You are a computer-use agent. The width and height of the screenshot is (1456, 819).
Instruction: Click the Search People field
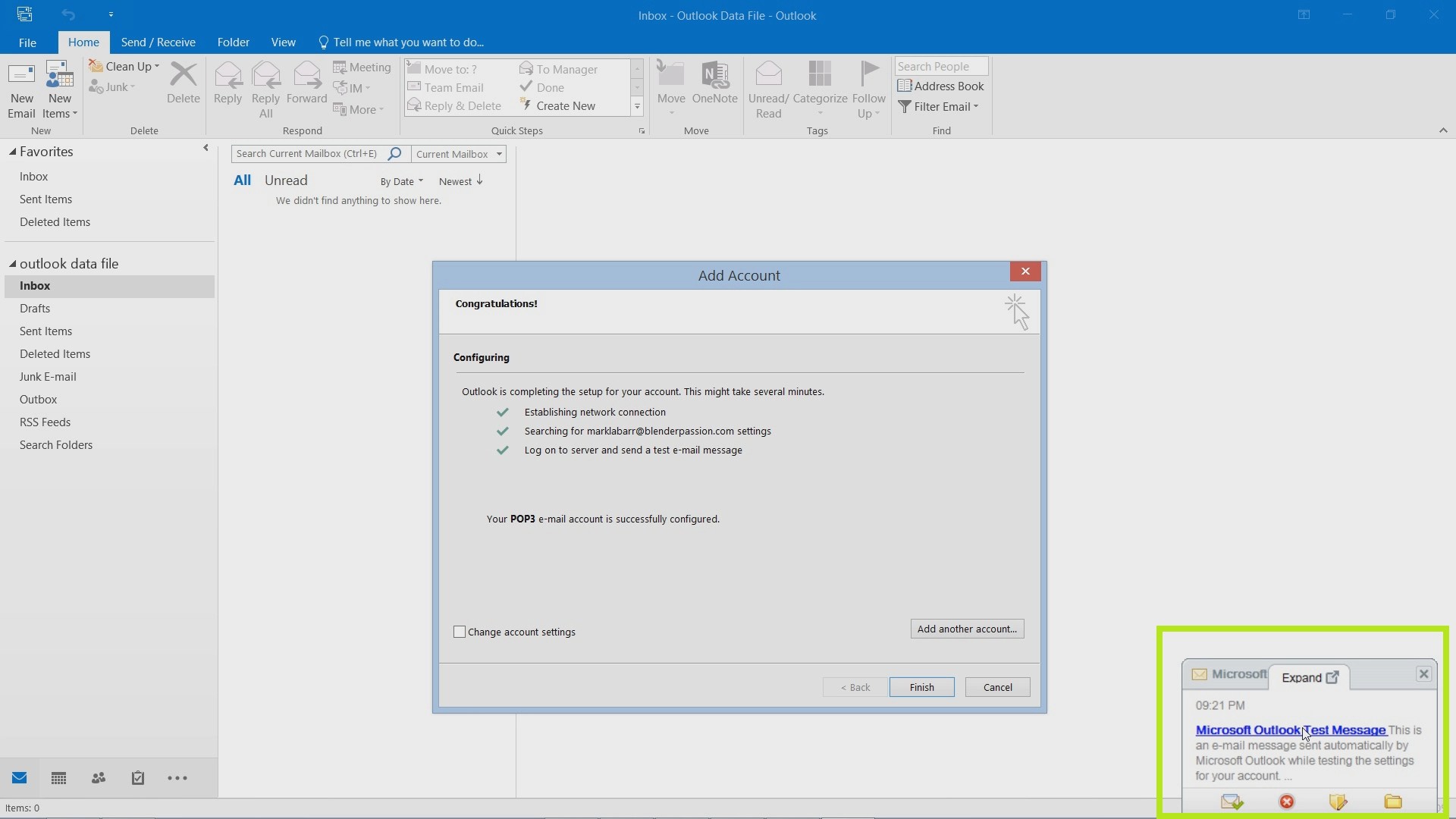point(941,66)
